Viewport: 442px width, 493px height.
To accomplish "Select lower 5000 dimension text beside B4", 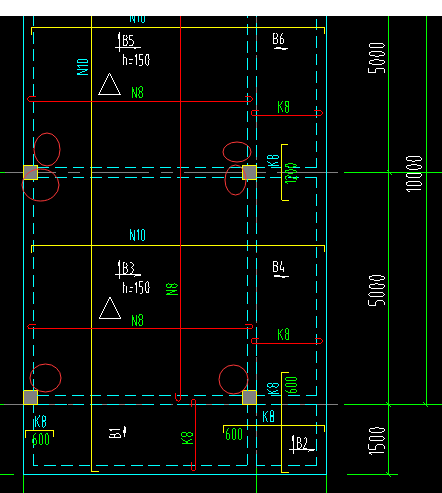I will tap(377, 290).
